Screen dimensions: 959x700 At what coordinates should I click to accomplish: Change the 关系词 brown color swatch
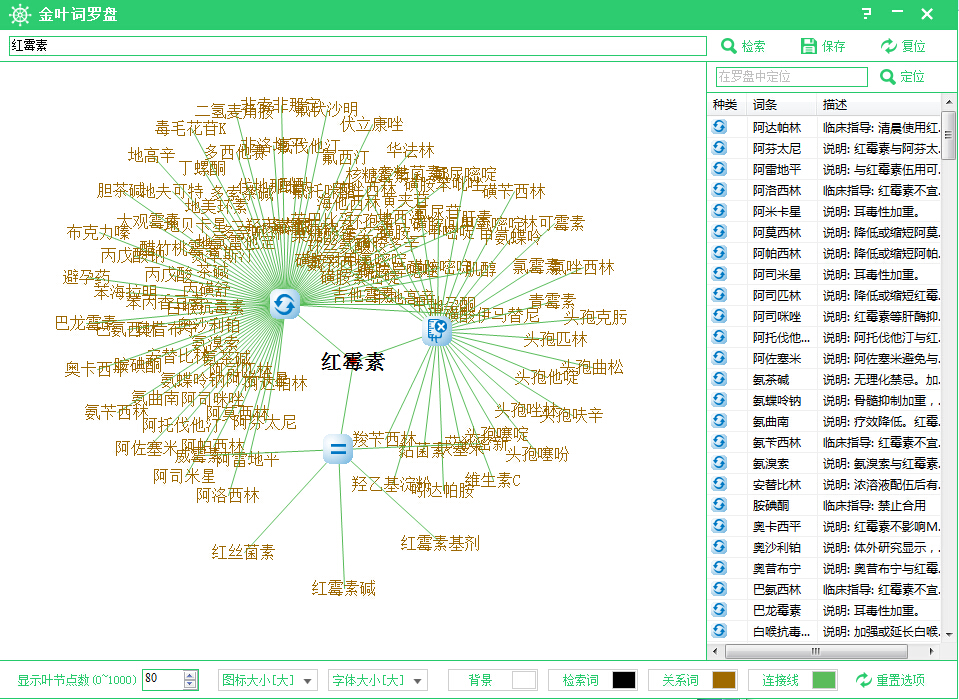point(724,680)
